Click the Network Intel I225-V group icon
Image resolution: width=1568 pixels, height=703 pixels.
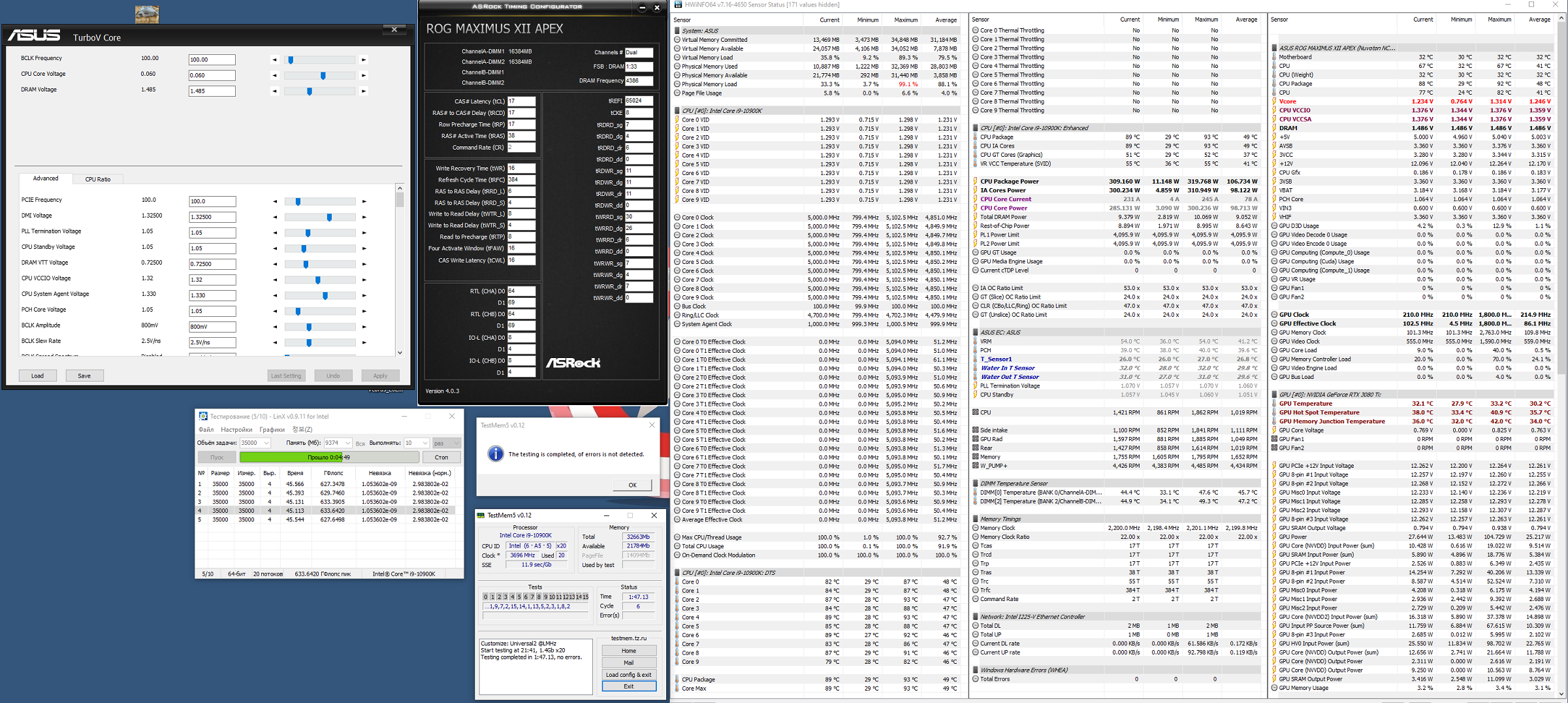click(976, 617)
